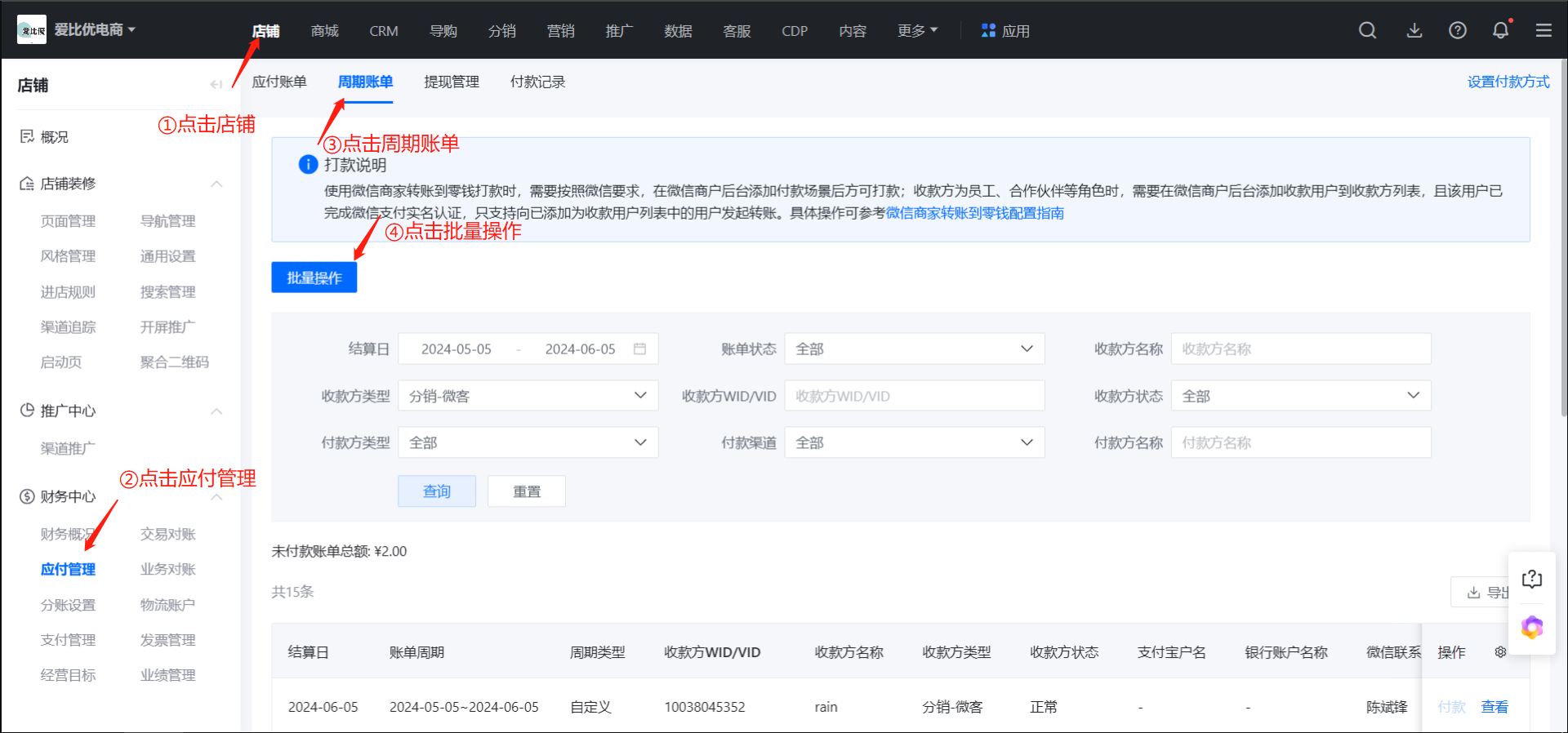
Task: Click into 收款方名称 input field
Action: point(1301,349)
